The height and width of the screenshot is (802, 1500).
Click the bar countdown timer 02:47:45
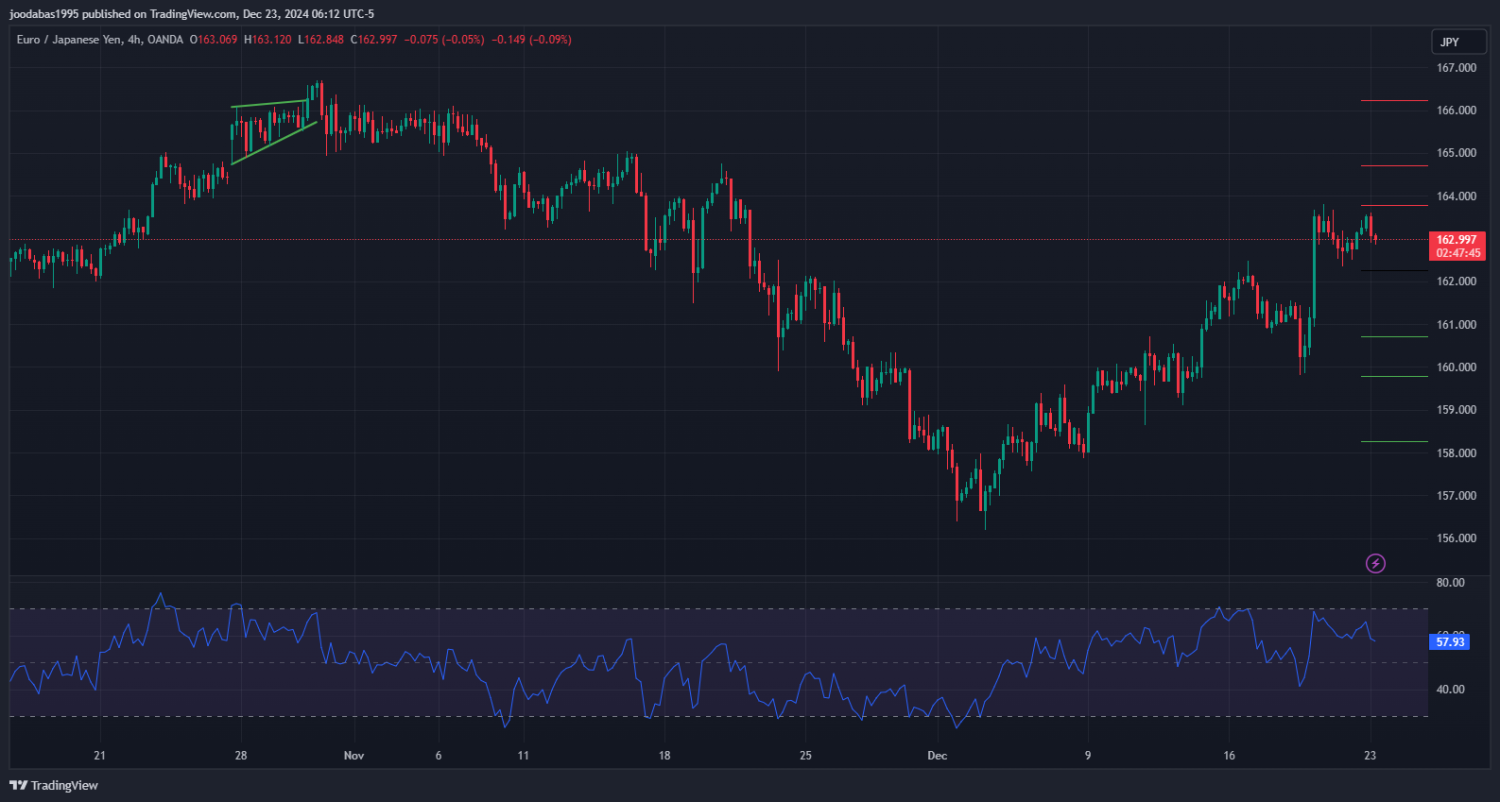click(x=1457, y=253)
